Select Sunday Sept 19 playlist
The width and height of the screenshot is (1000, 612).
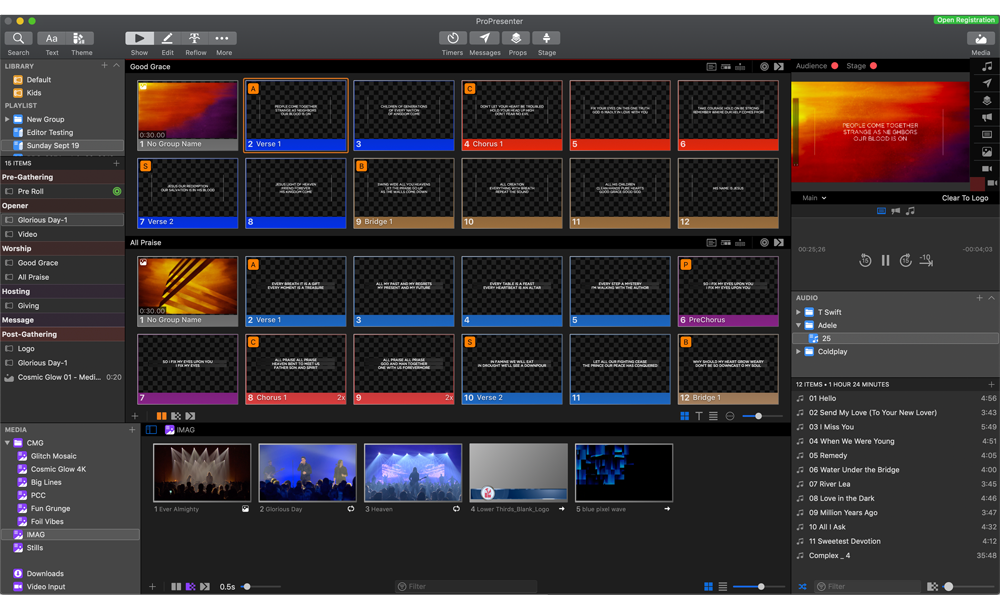(x=54, y=145)
